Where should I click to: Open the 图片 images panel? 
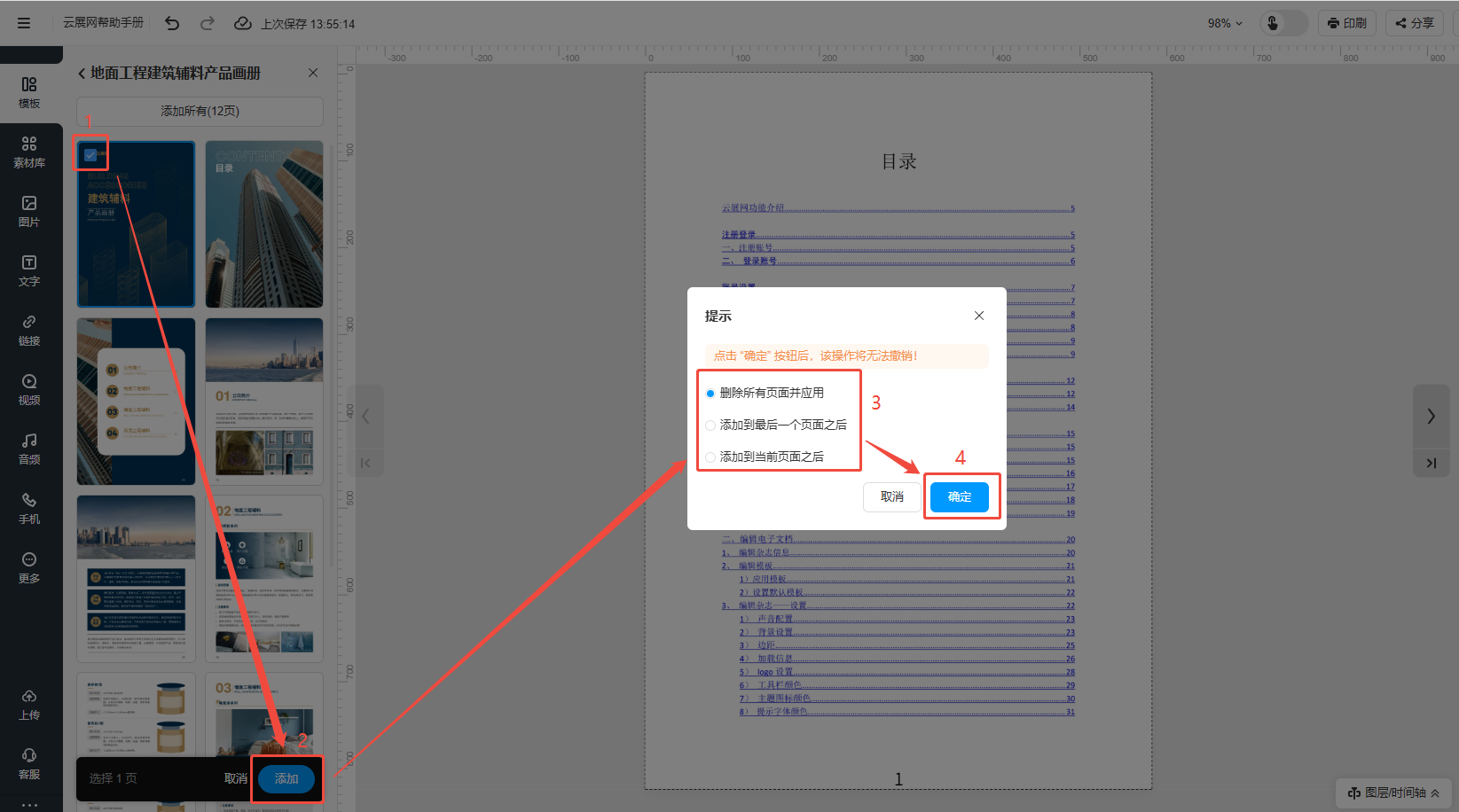pos(29,211)
